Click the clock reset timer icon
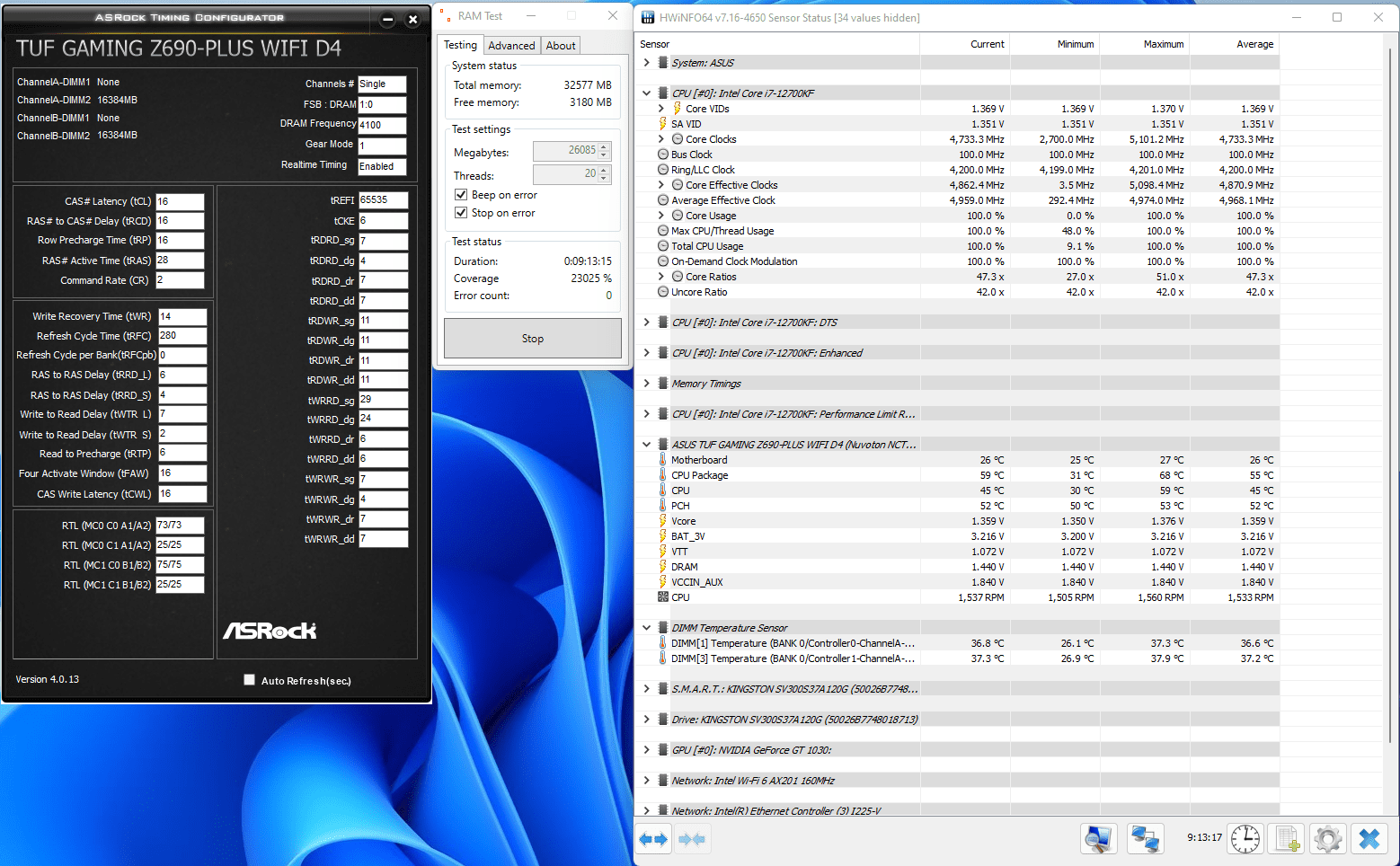The height and width of the screenshot is (866, 1400). pyautogui.click(x=1245, y=839)
